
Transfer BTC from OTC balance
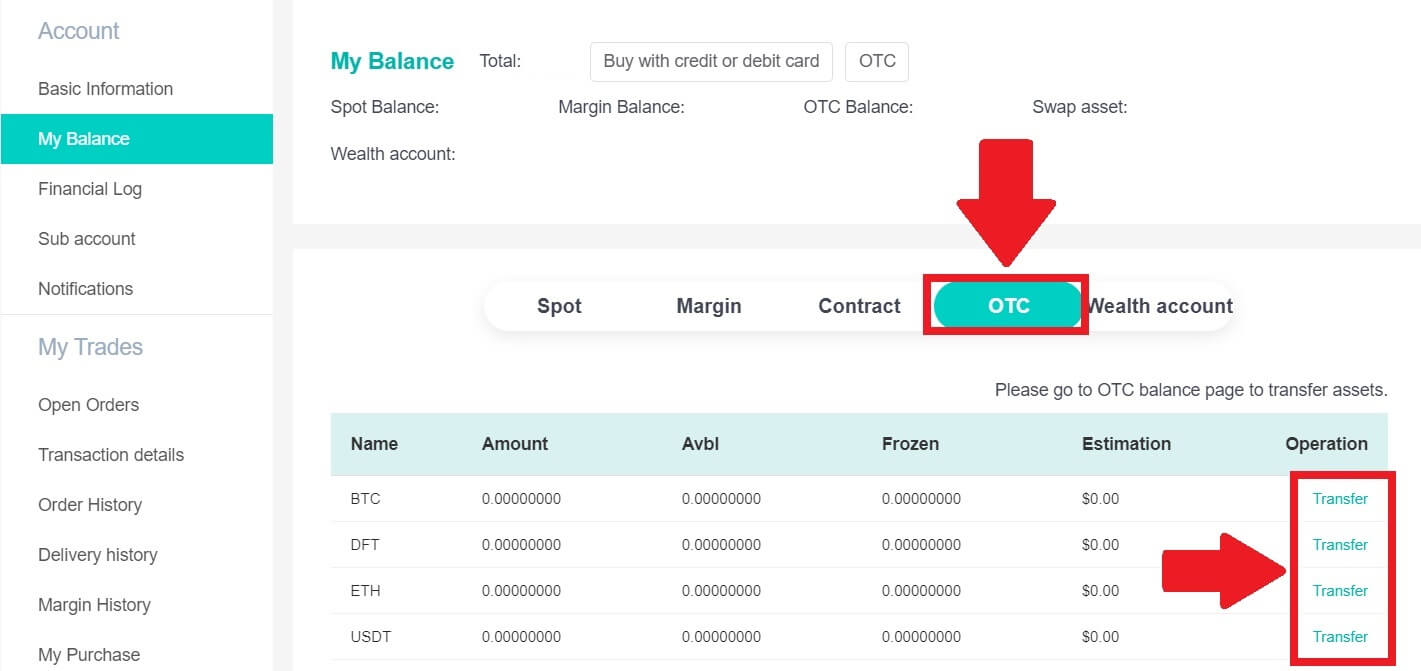1341,498
